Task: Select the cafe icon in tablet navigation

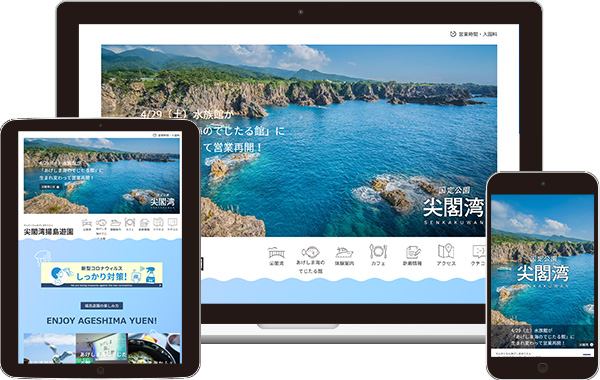Action: point(130,223)
